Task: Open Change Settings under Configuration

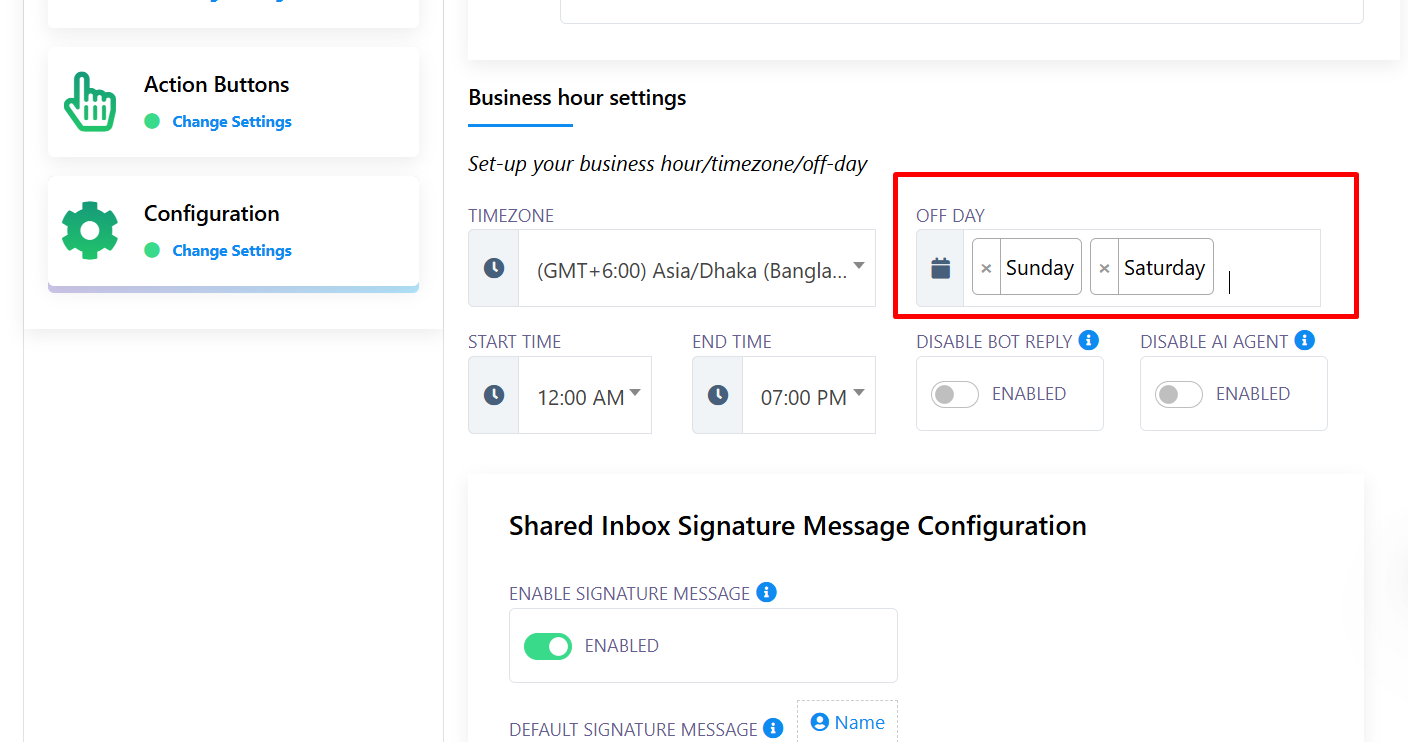Action: pos(232,251)
